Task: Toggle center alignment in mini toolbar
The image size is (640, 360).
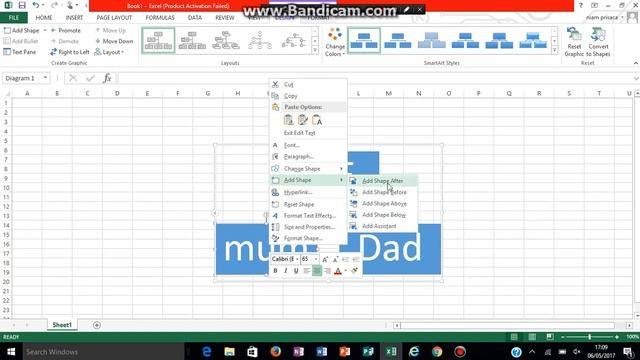Action: pos(317,271)
